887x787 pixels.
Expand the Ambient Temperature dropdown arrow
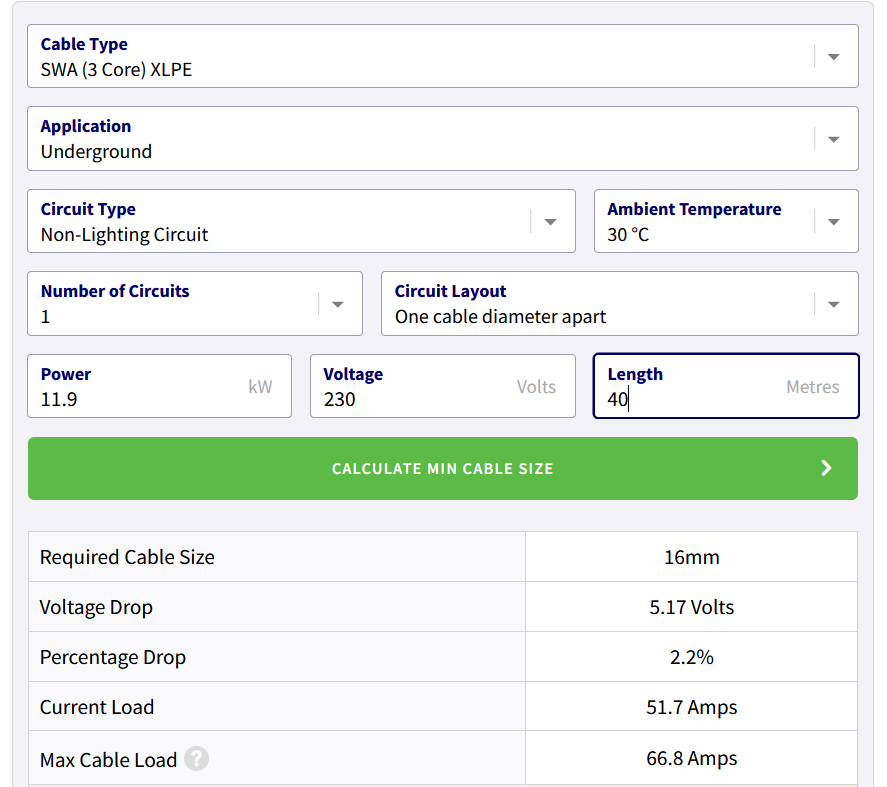click(x=833, y=222)
